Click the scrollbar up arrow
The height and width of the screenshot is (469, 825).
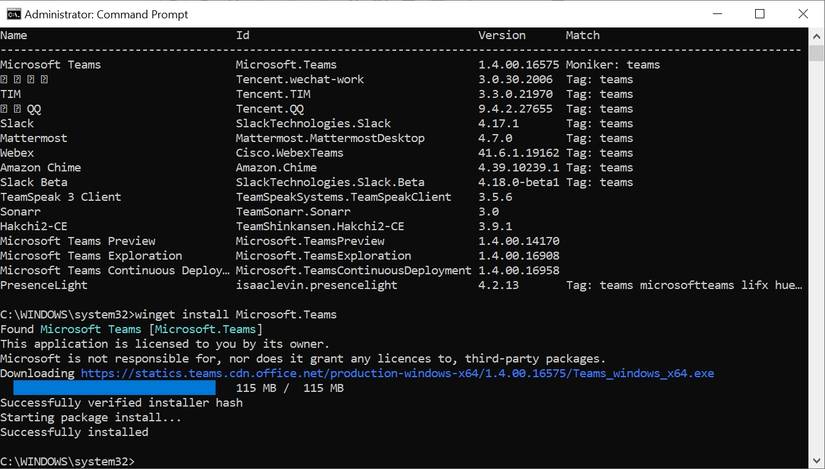click(816, 36)
